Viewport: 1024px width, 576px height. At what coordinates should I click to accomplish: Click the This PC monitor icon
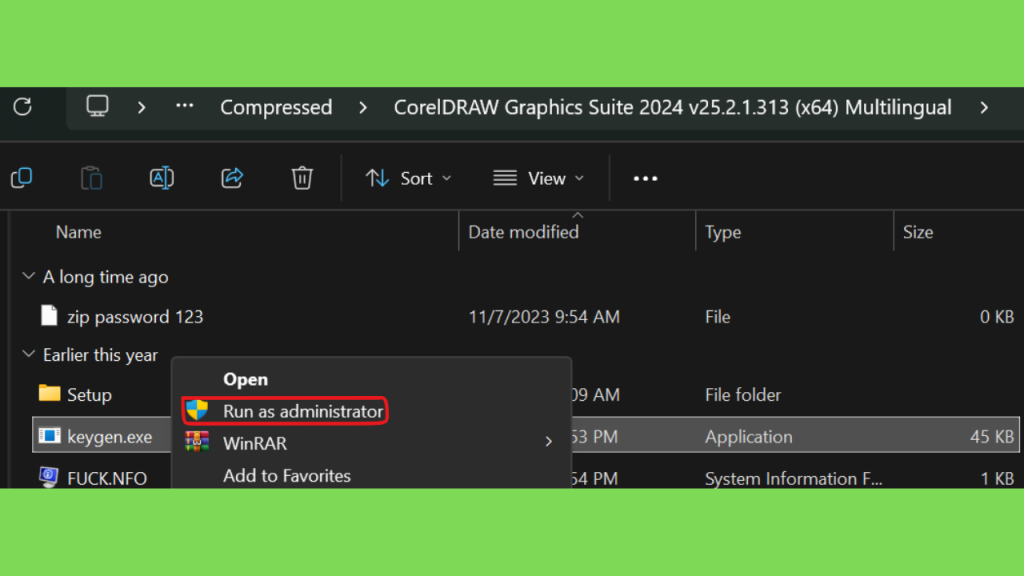pyautogui.click(x=97, y=107)
